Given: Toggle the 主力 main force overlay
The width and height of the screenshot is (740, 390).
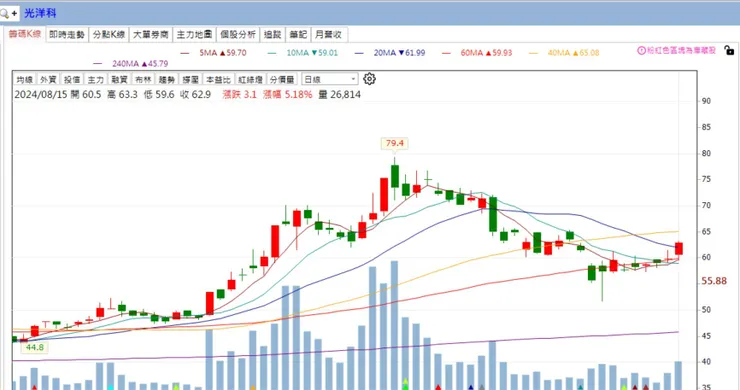Looking at the screenshot, I should [x=95, y=79].
